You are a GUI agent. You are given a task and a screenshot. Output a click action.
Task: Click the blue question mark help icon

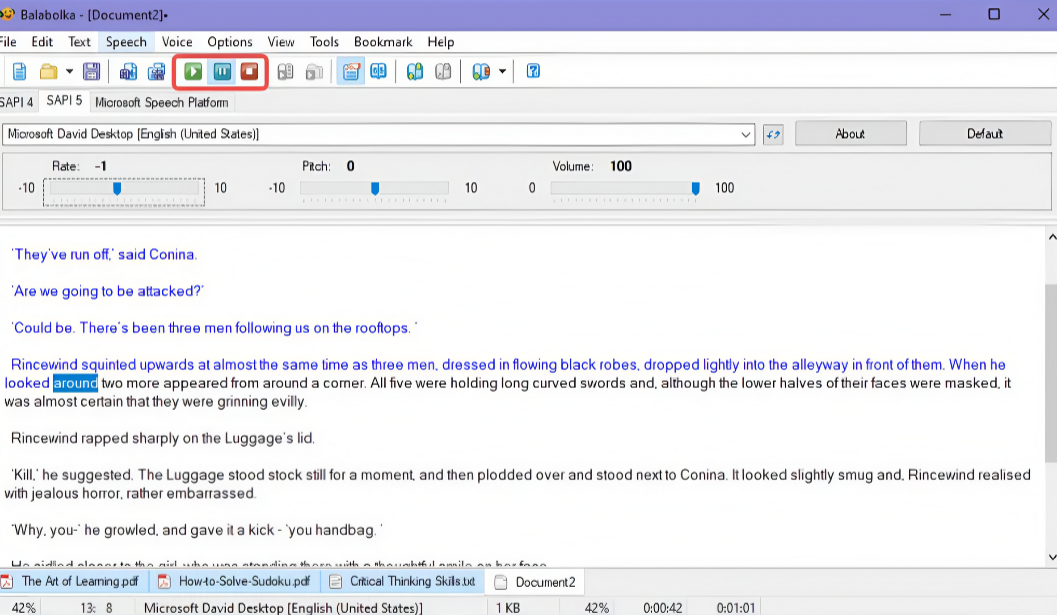pos(533,71)
